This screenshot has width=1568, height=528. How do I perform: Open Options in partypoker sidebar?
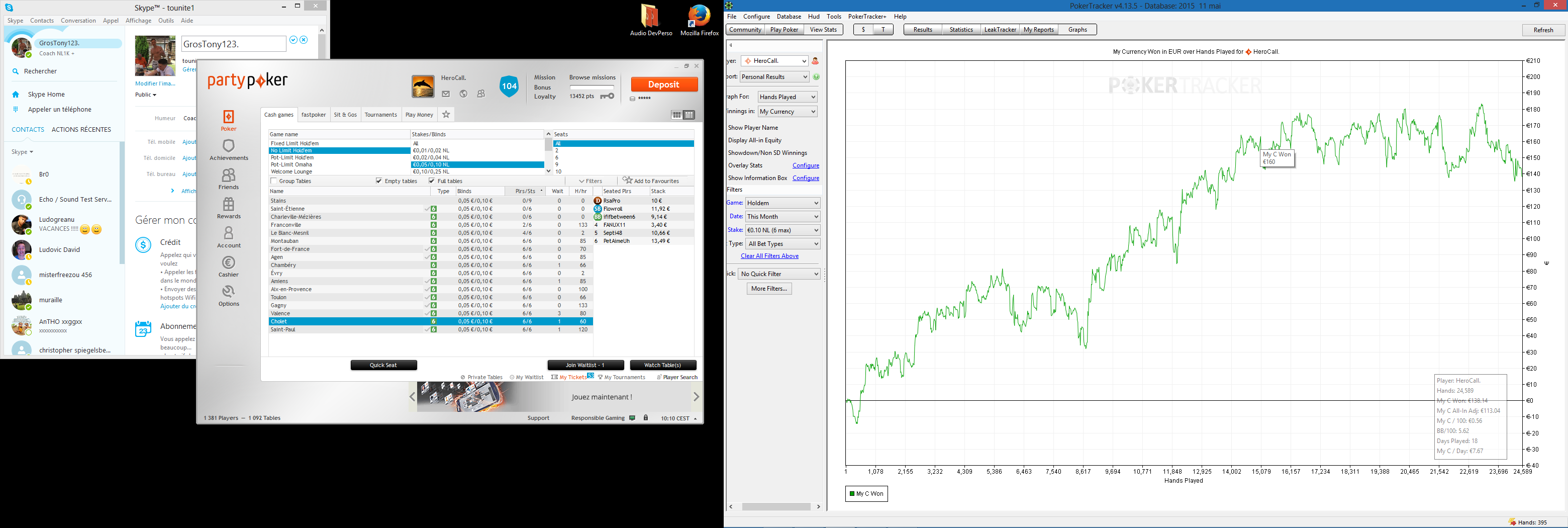click(x=228, y=295)
